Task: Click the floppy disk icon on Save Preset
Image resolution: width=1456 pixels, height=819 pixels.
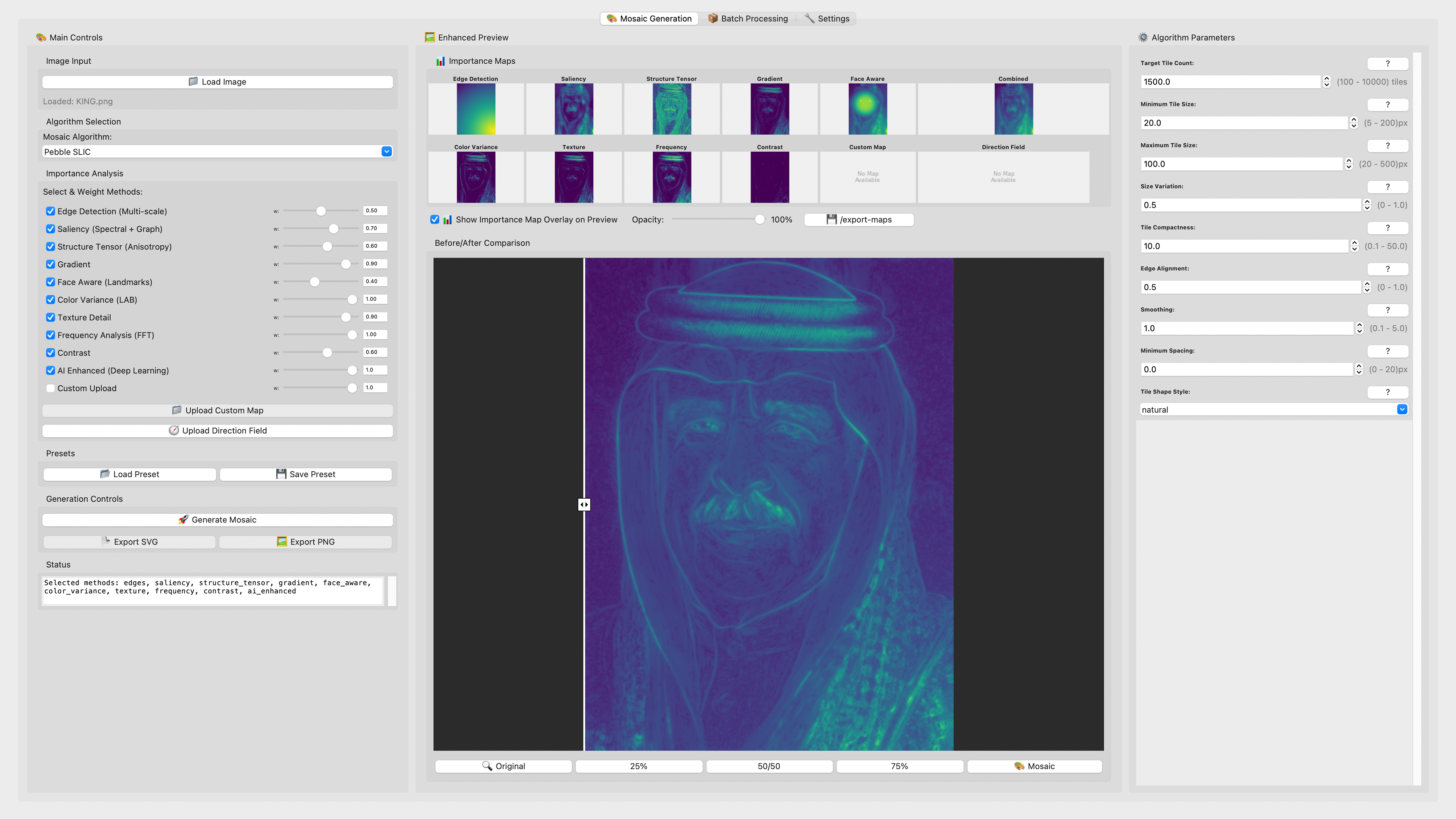Action: pyautogui.click(x=281, y=474)
